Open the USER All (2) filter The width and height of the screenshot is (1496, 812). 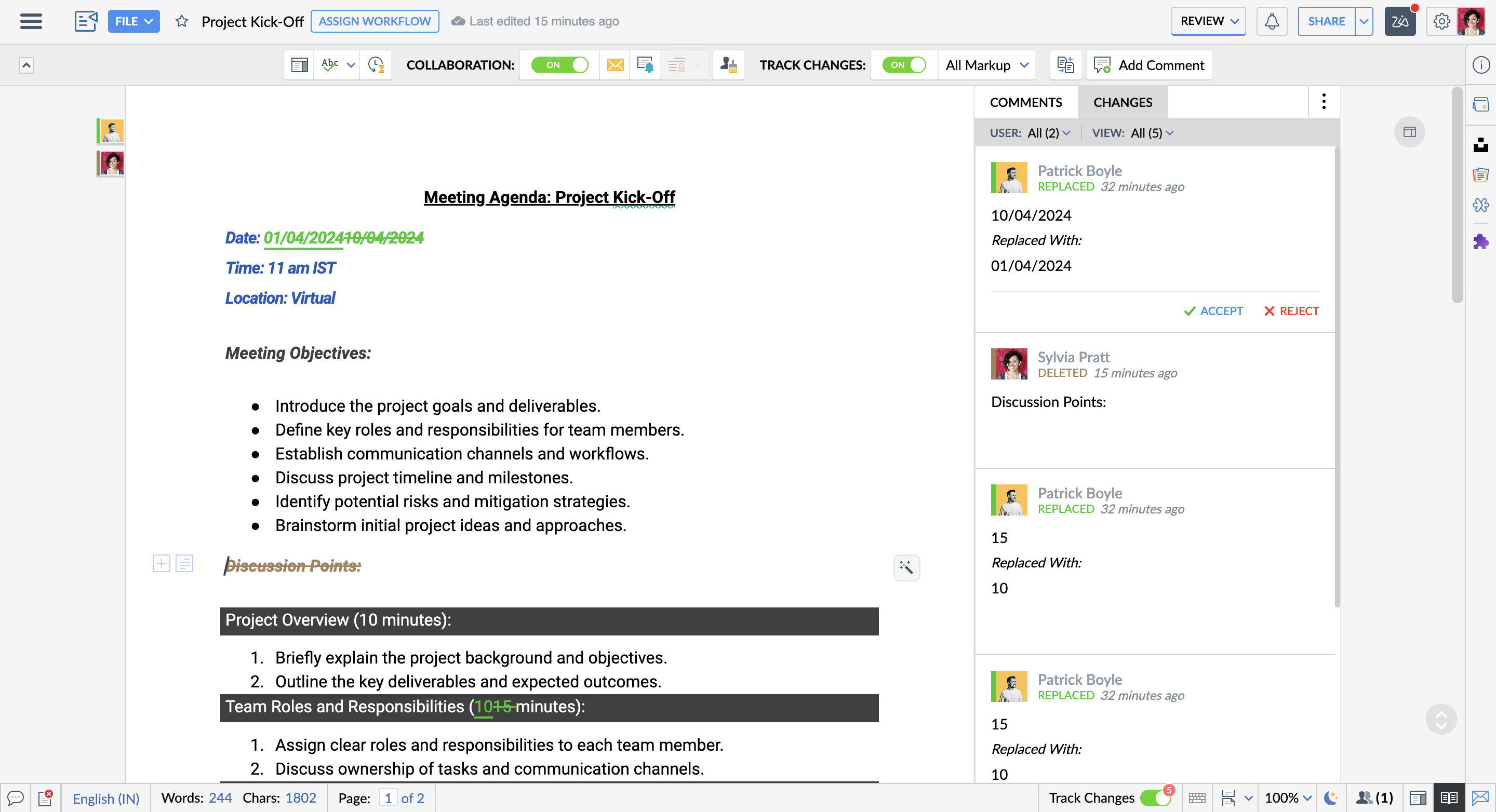1048,133
